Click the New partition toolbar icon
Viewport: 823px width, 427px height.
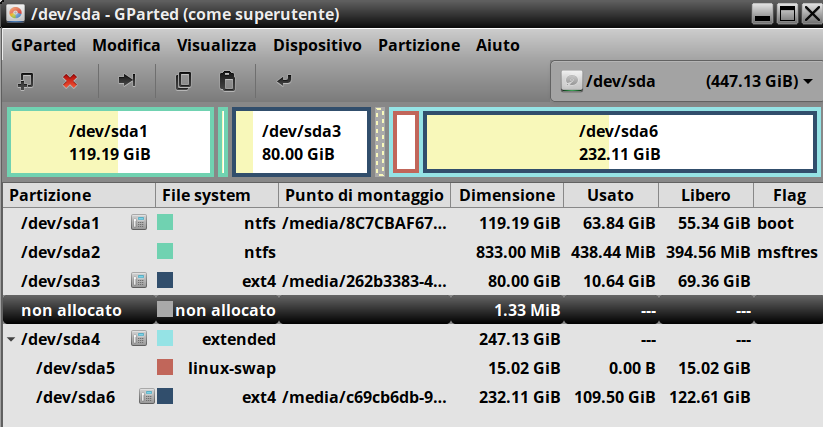pyautogui.click(x=25, y=81)
